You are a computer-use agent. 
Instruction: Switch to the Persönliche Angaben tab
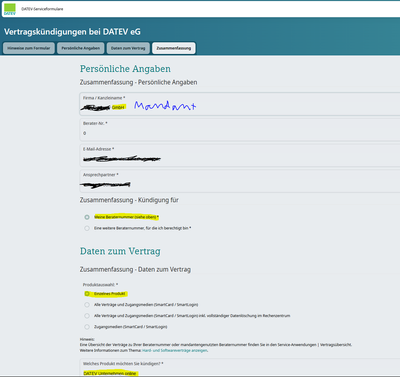point(81,48)
